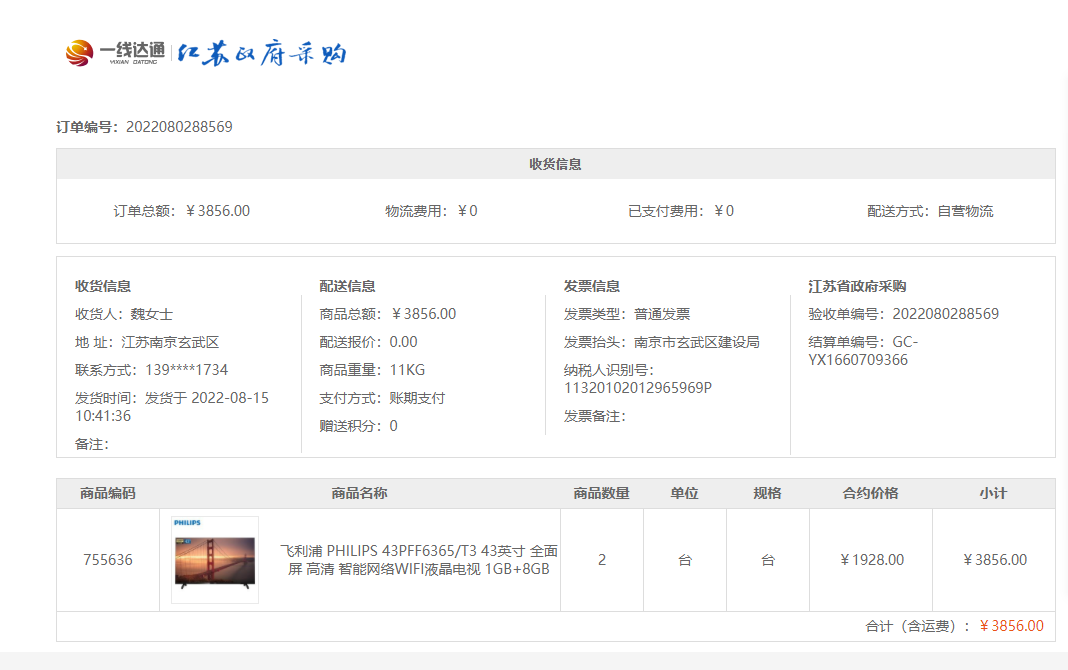Click the 商品名称 column header
The height and width of the screenshot is (670, 1068).
pyautogui.click(x=359, y=493)
